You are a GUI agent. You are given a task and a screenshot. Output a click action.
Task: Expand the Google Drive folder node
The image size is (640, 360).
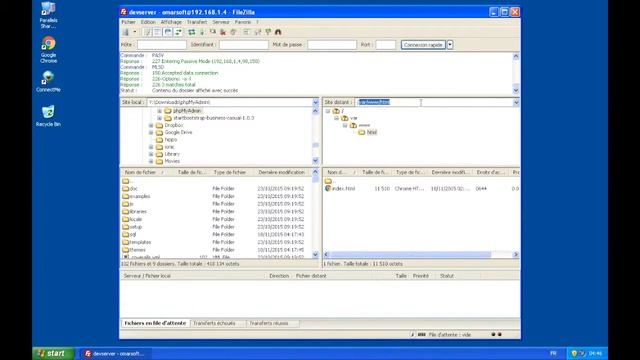pos(151,132)
